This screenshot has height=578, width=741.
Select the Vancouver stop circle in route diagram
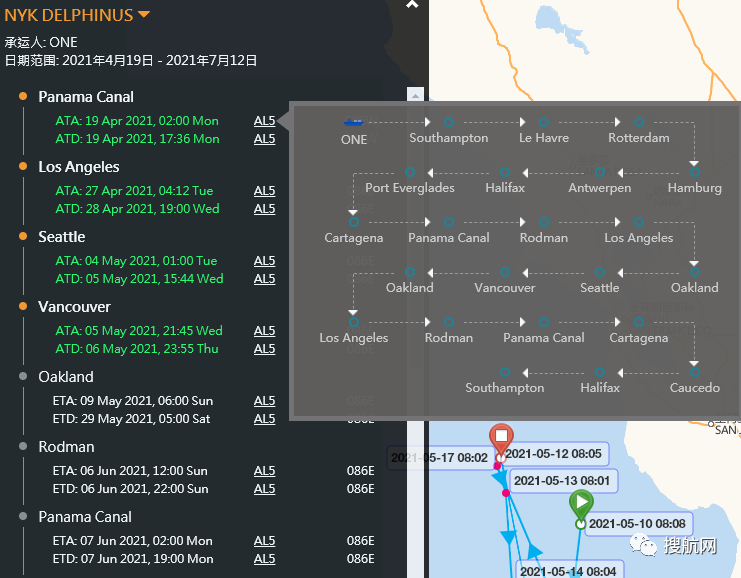point(505,272)
